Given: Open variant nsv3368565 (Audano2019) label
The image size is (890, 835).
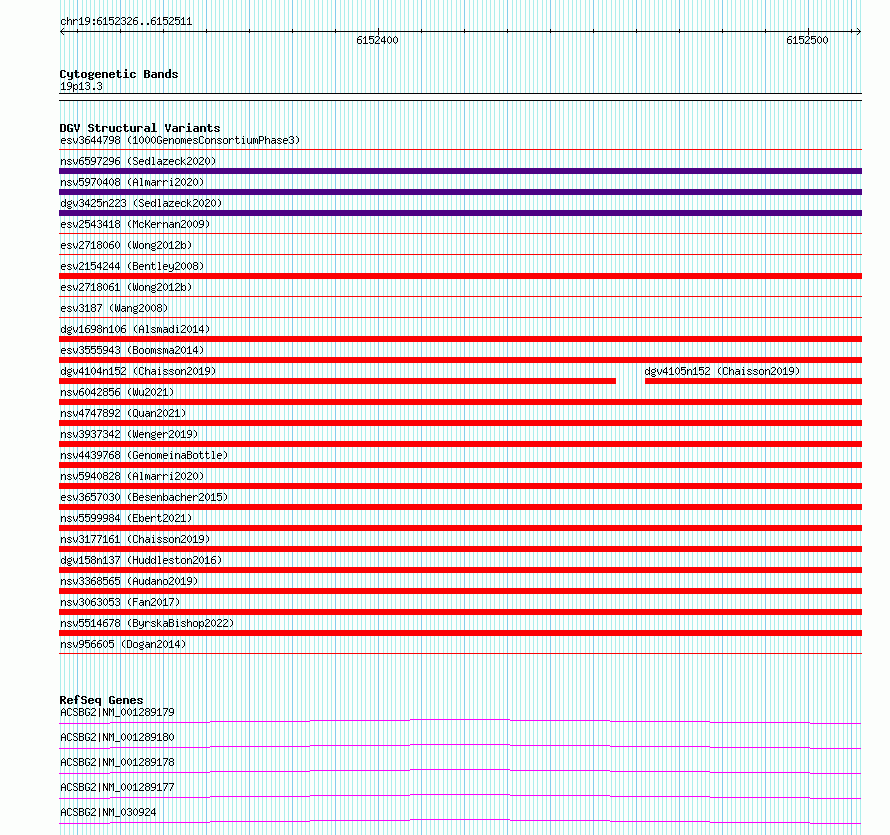Looking at the screenshot, I should click(129, 581).
